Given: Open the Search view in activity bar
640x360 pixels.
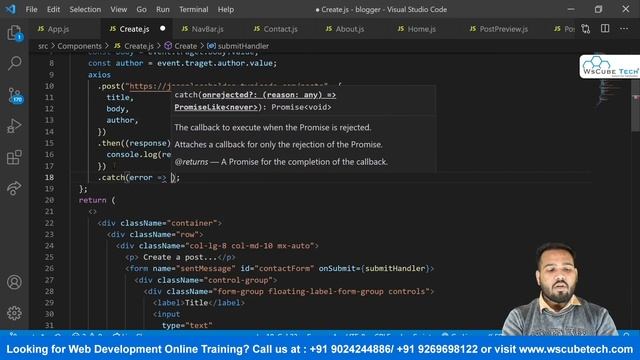Looking at the screenshot, I should (x=14, y=63).
